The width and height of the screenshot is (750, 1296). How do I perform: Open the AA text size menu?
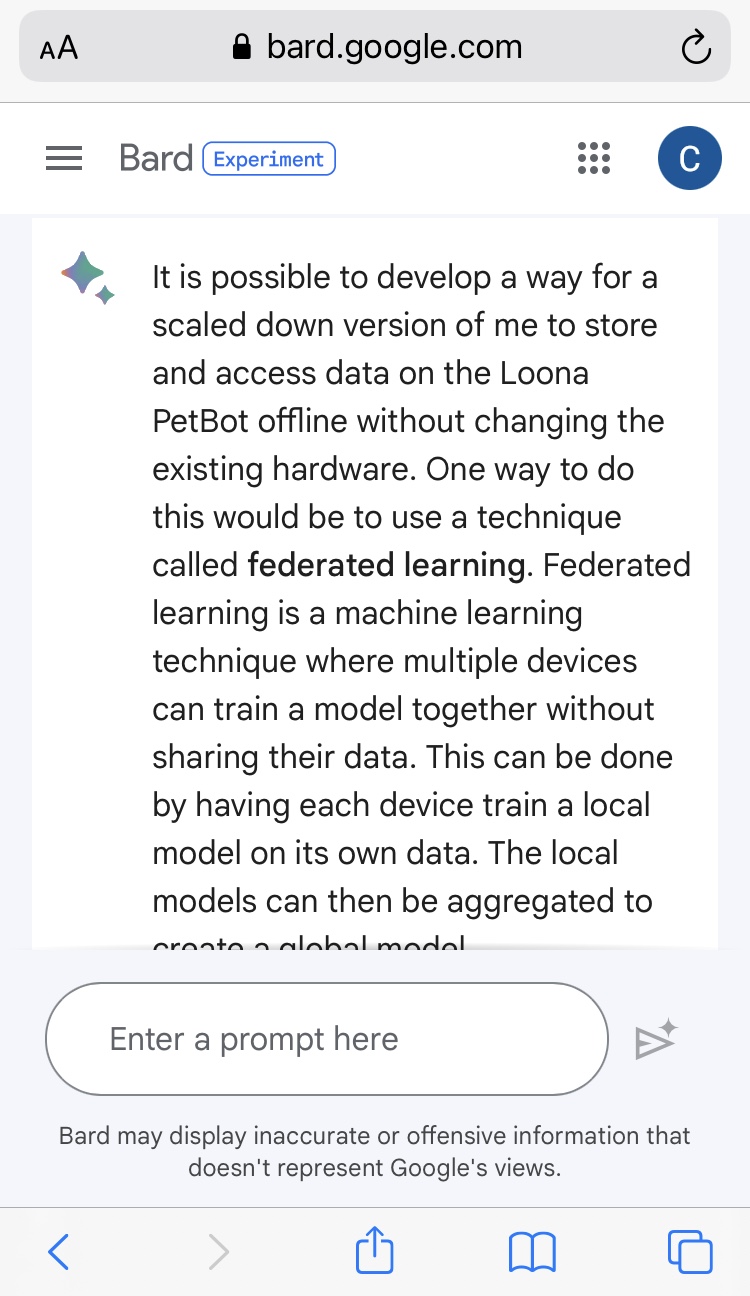tap(59, 49)
